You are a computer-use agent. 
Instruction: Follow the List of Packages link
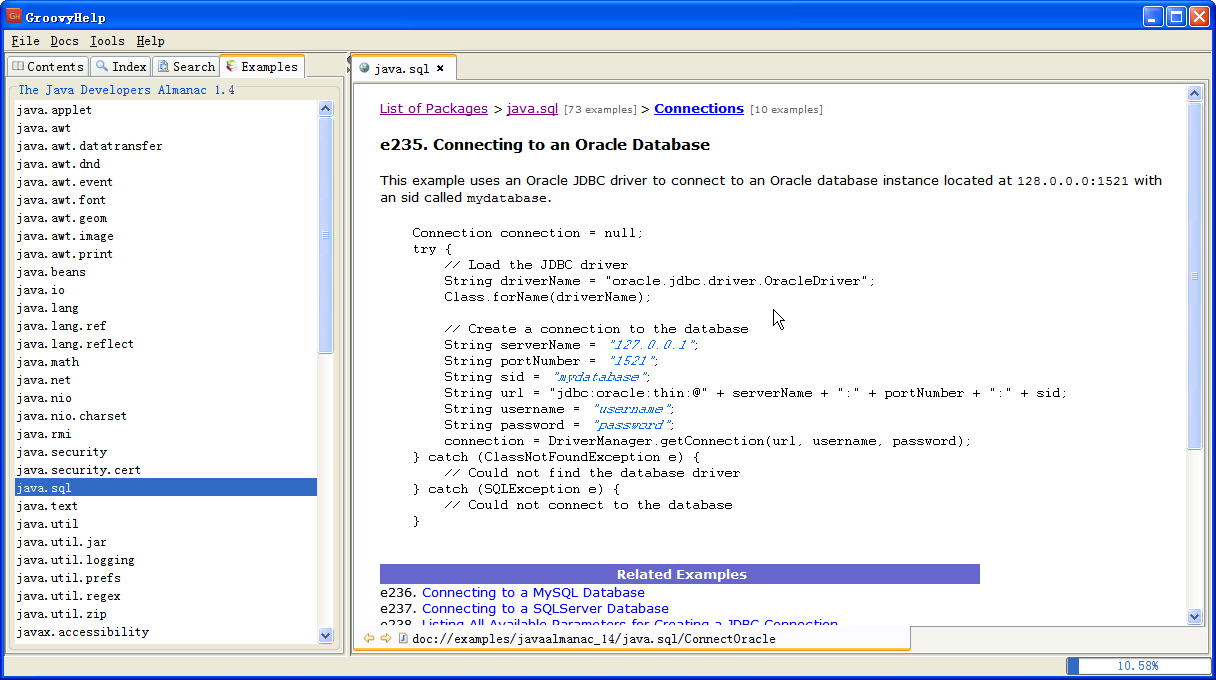coord(434,109)
